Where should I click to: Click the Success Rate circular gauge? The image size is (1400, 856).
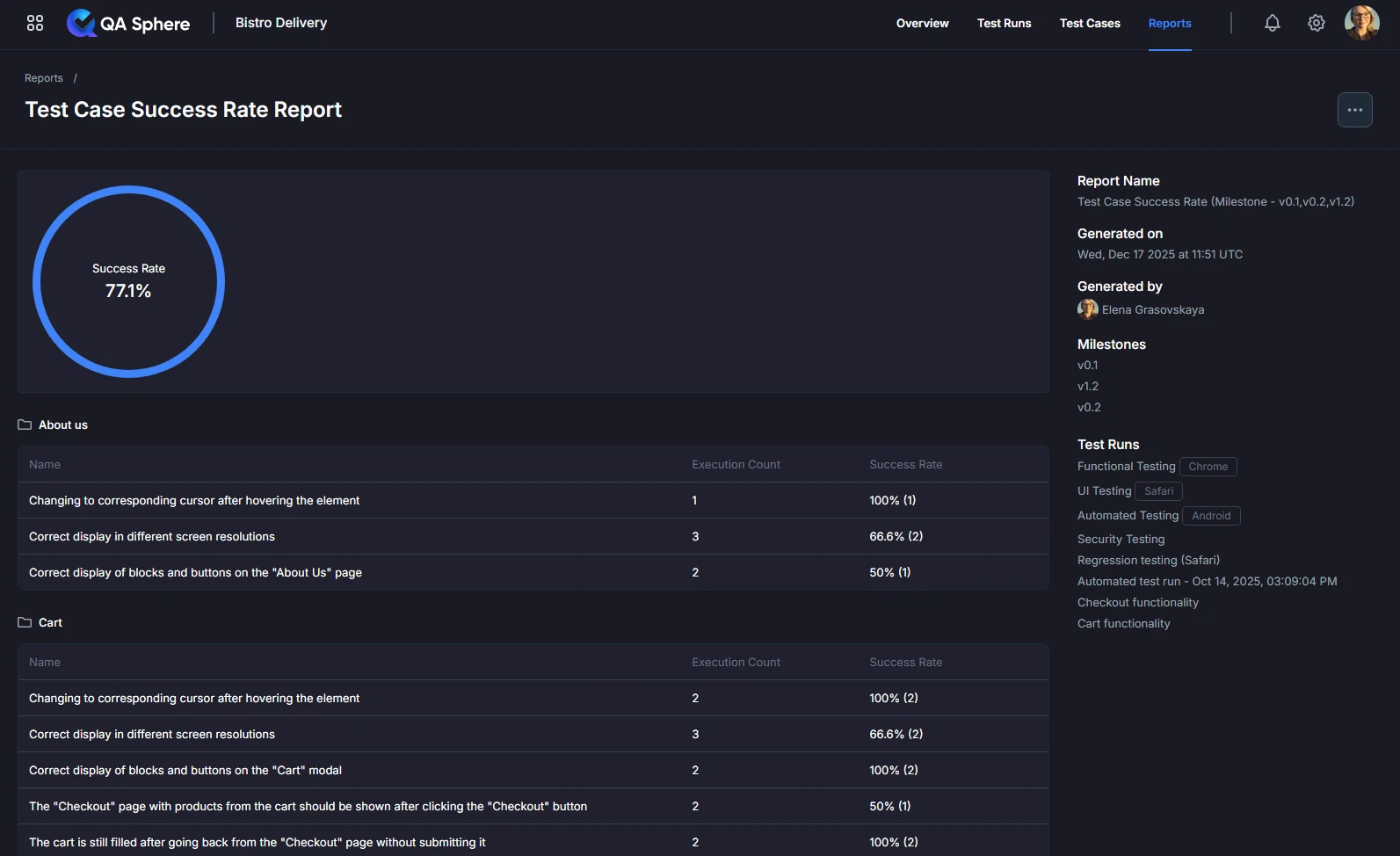(128, 281)
